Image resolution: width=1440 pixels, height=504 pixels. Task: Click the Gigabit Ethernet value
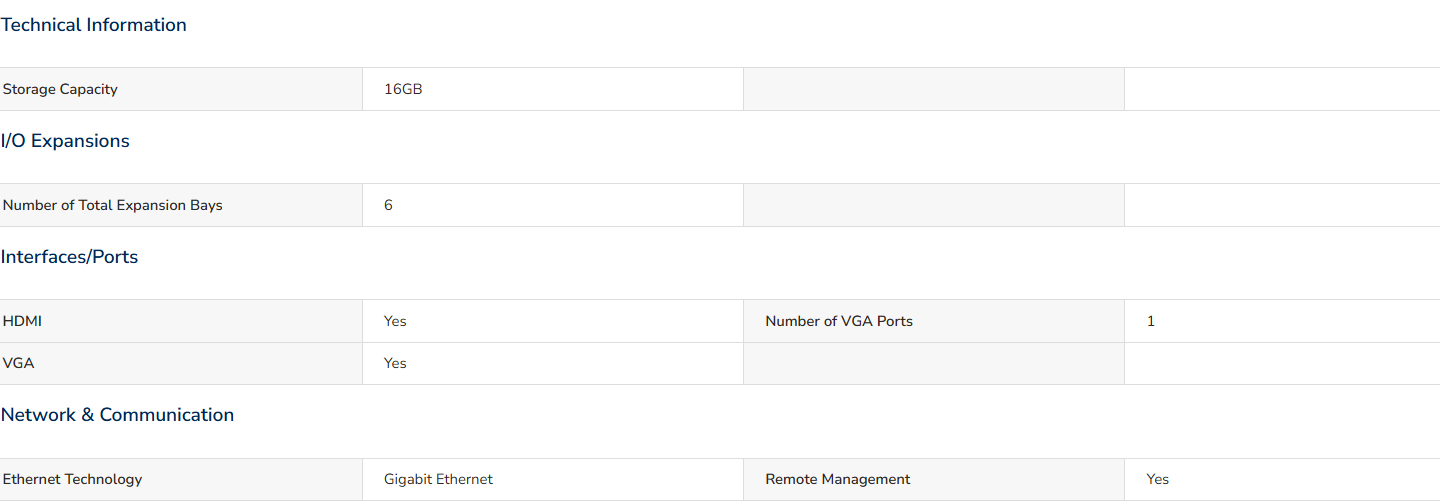[x=438, y=479]
